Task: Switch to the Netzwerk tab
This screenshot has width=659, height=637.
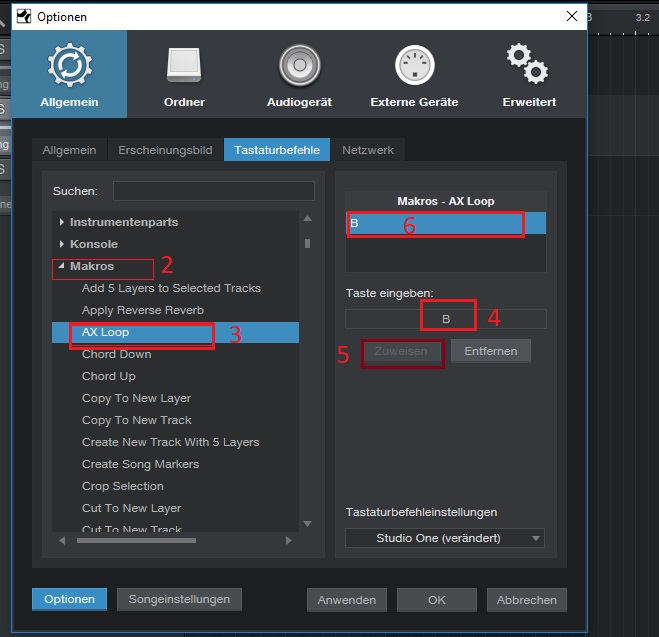Action: 368,150
